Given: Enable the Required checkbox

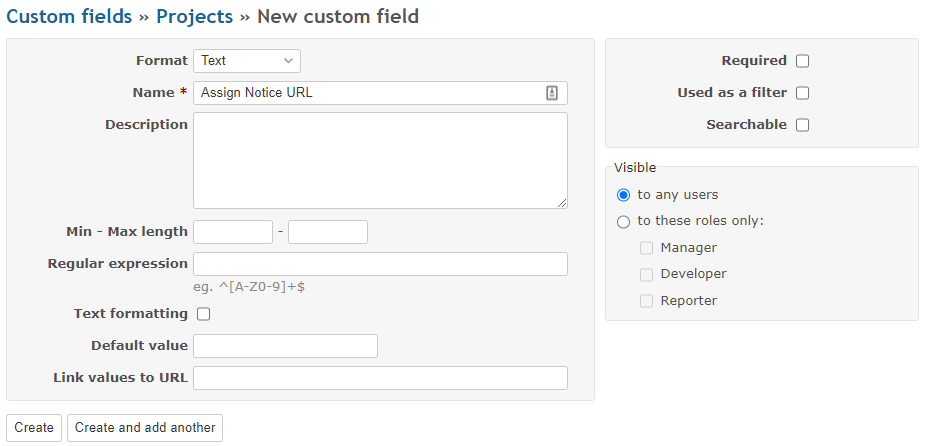Looking at the screenshot, I should tap(802, 61).
